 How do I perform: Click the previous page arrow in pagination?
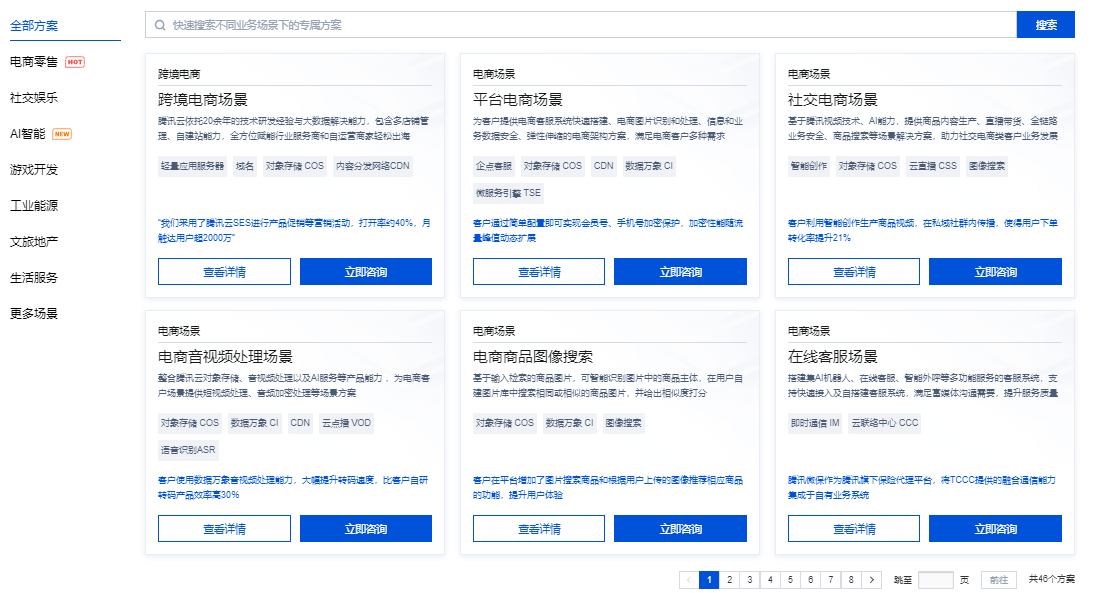pyautogui.click(x=689, y=580)
